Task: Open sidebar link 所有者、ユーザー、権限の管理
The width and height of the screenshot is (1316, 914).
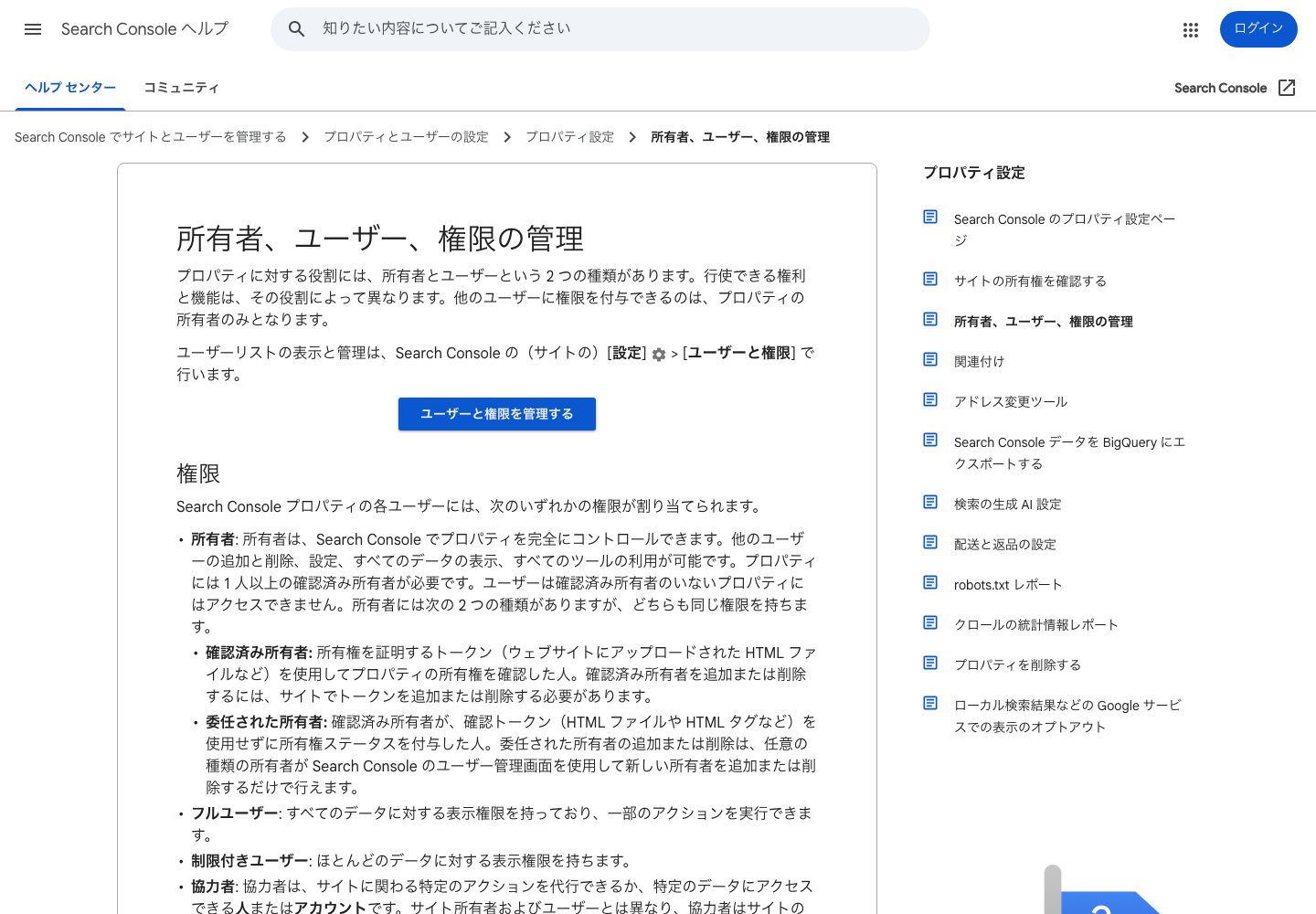Action: click(x=1043, y=322)
